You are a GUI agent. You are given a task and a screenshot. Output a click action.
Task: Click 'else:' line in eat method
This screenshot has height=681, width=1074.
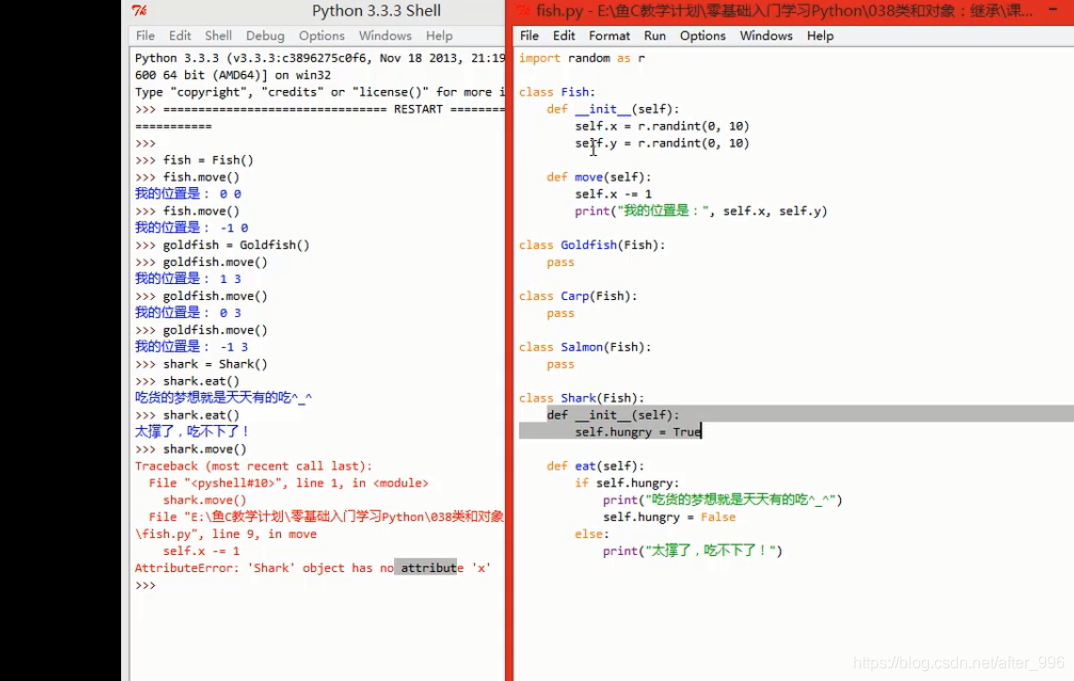point(592,534)
